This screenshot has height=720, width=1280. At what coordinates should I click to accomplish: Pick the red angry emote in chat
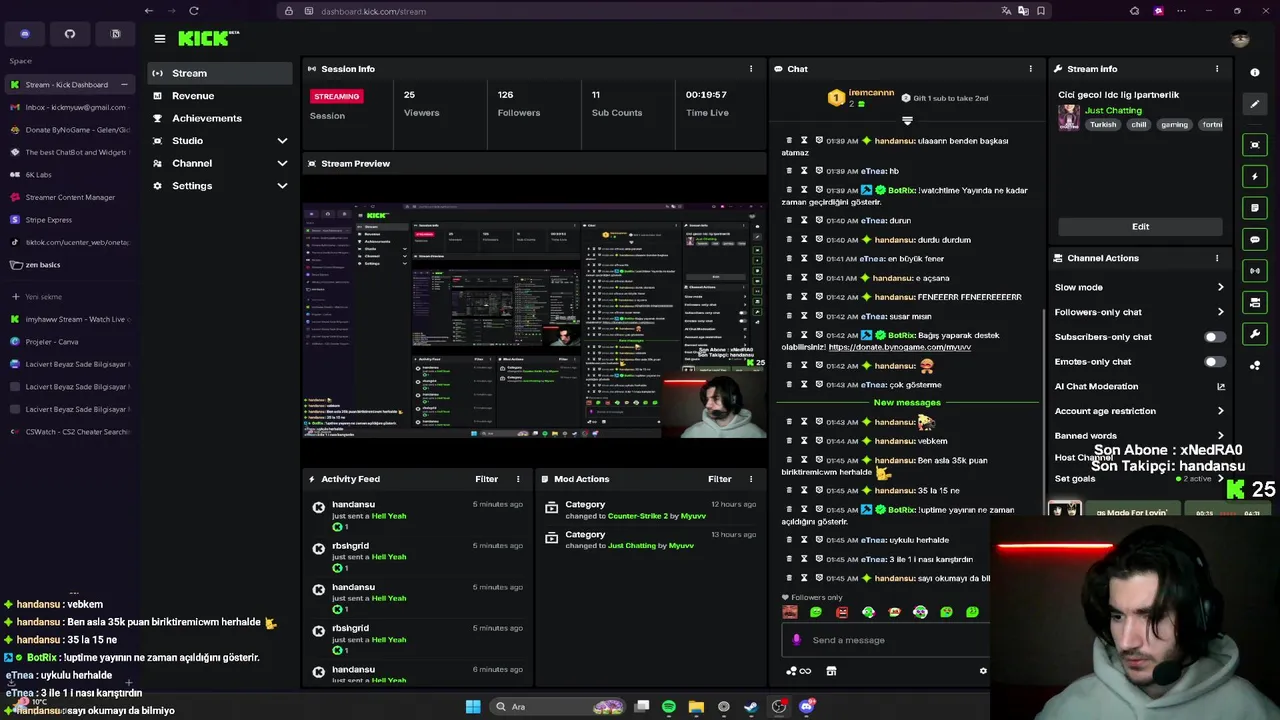[842, 612]
